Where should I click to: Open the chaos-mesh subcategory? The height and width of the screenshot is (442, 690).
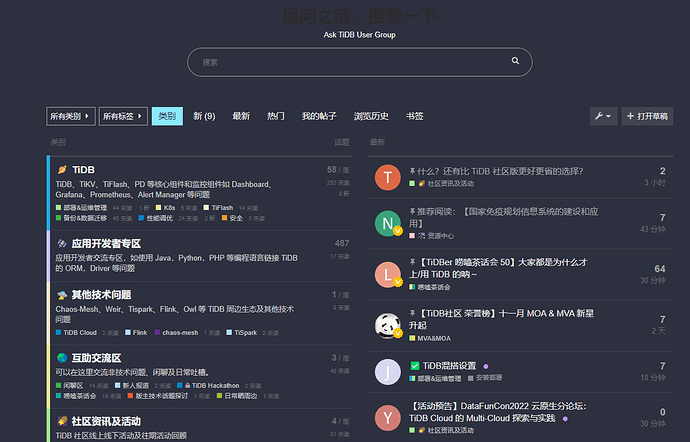(176, 333)
